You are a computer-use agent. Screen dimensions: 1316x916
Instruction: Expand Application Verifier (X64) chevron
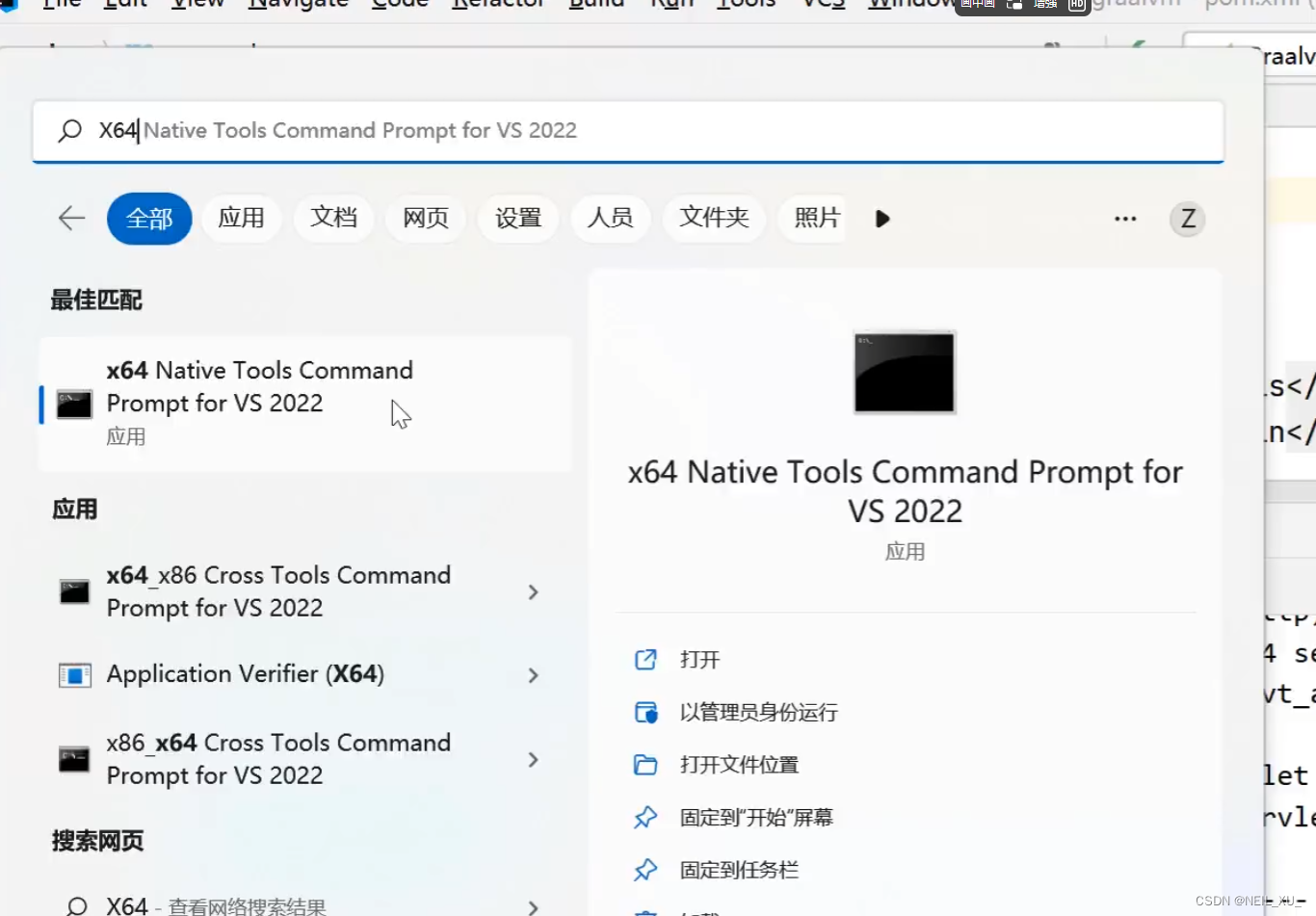point(533,675)
